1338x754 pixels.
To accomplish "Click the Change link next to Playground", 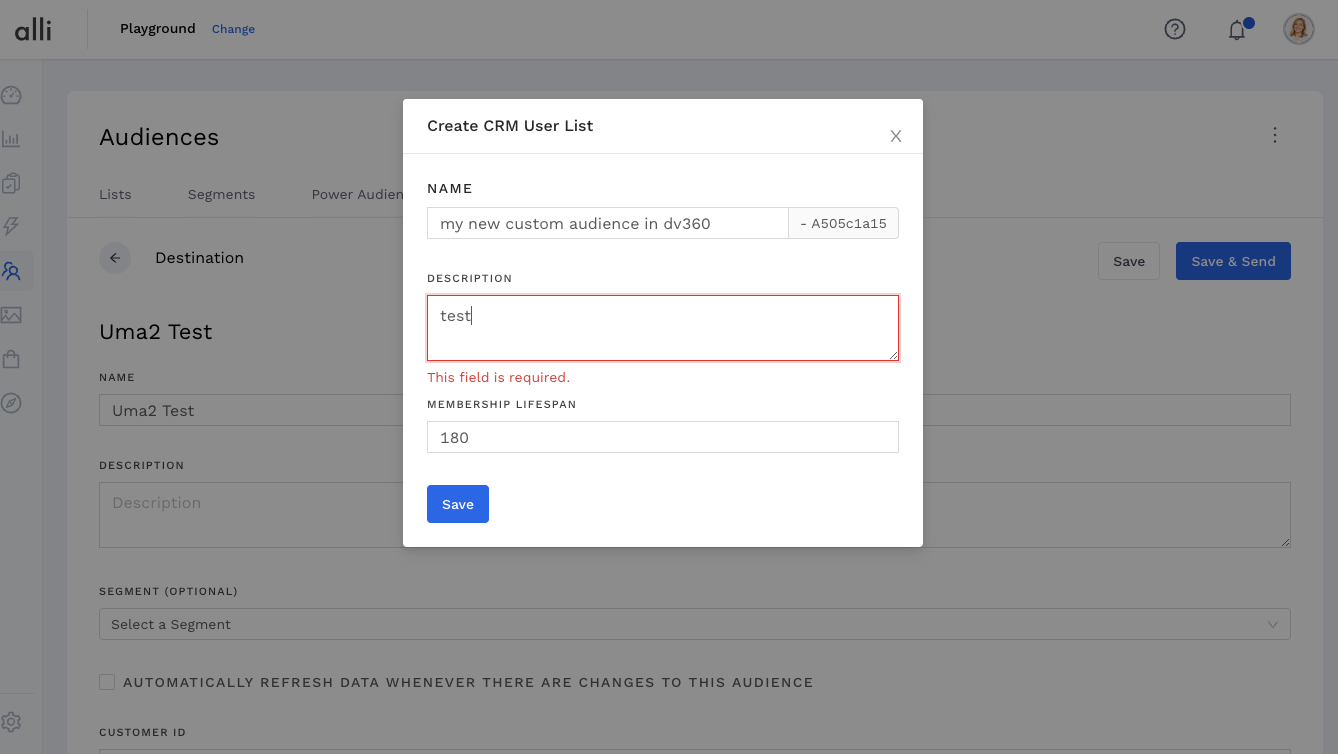I will (233, 29).
